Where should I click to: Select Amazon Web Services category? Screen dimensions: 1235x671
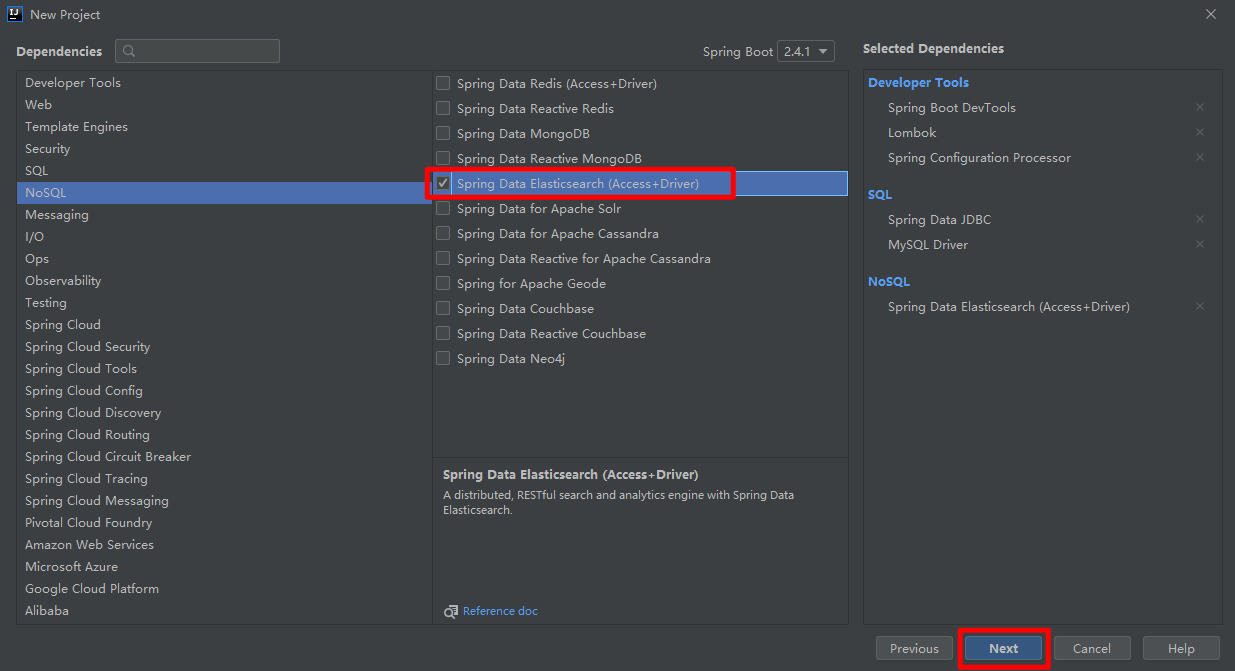[224, 544]
